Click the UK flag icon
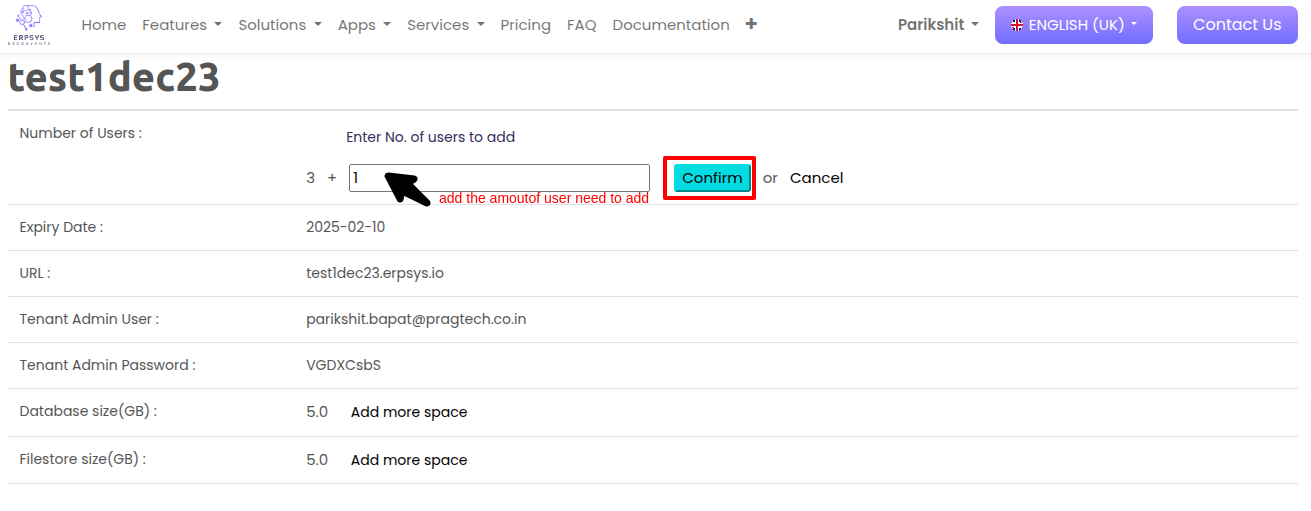 click(x=1018, y=25)
